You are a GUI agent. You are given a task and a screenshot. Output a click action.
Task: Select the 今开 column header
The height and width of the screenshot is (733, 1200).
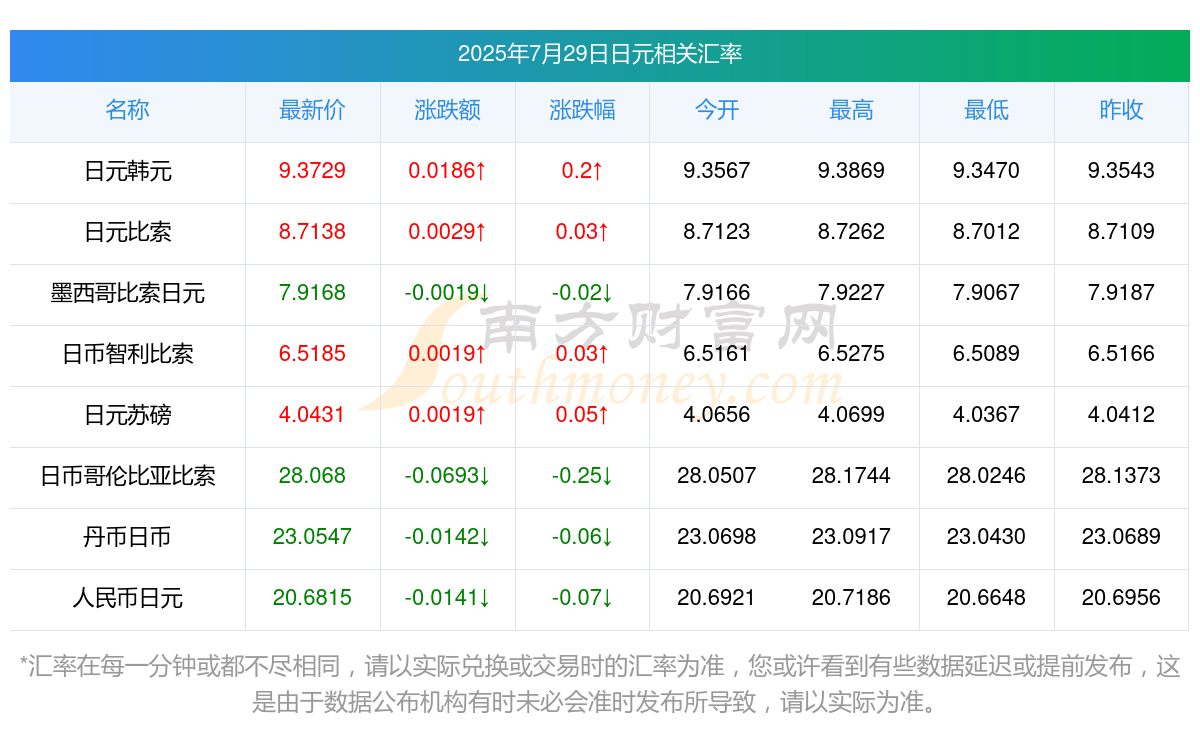pyautogui.click(x=717, y=110)
